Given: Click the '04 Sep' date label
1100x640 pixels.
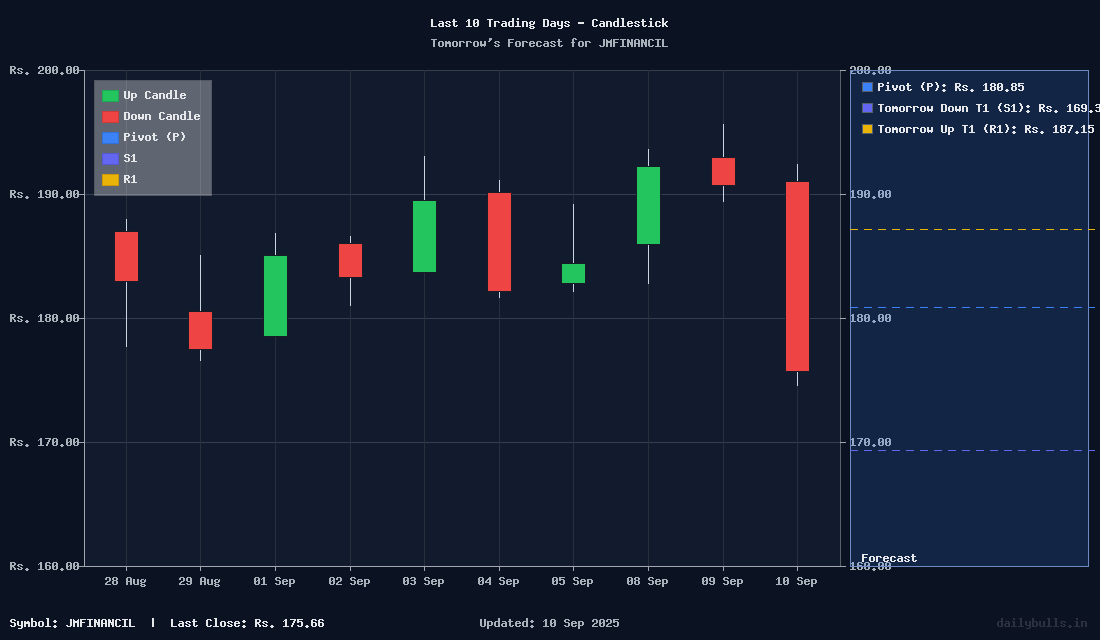Looking at the screenshot, I should tap(498, 581).
